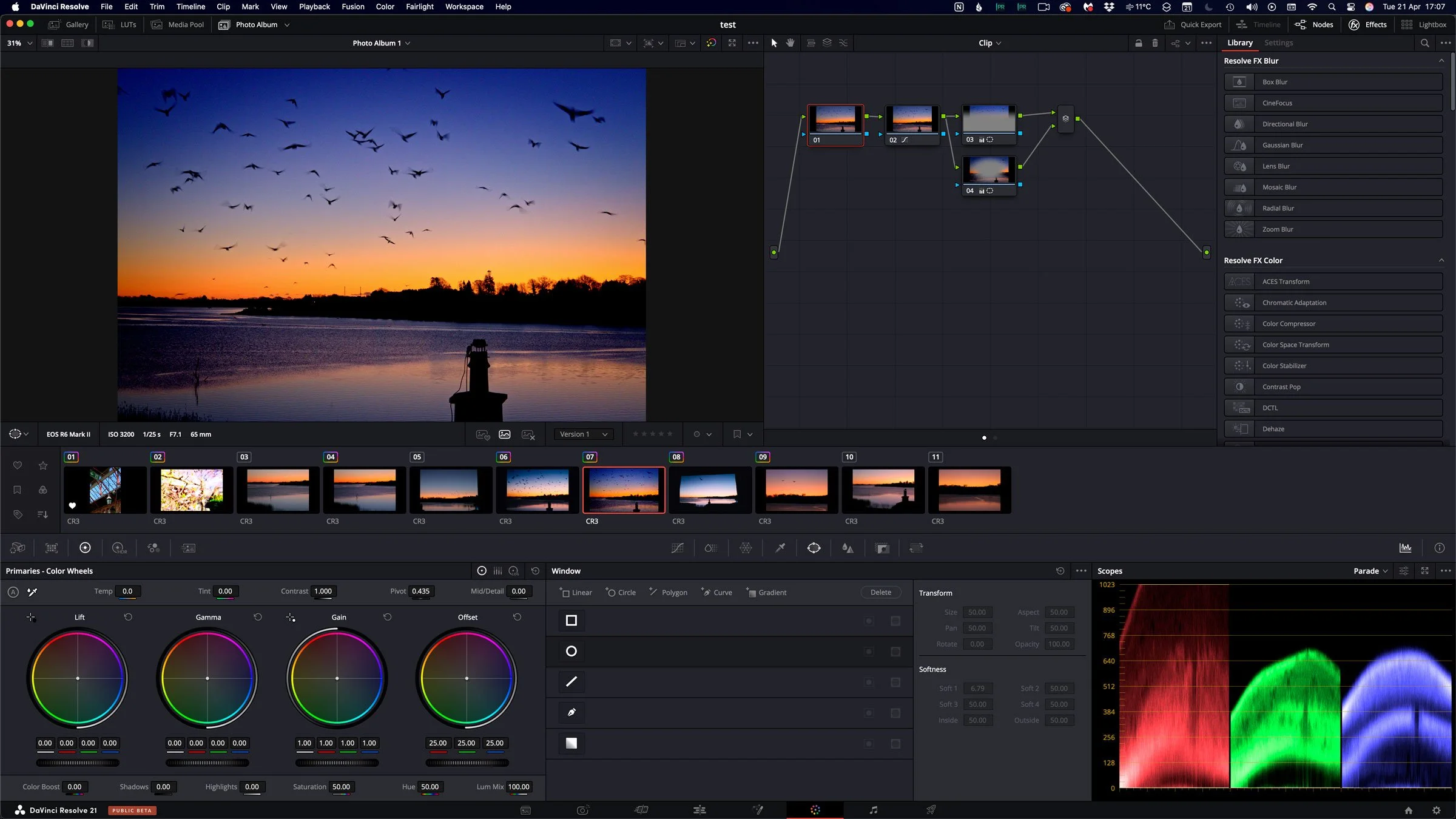
Task: Click the Quick Export button
Action: coord(1193,25)
